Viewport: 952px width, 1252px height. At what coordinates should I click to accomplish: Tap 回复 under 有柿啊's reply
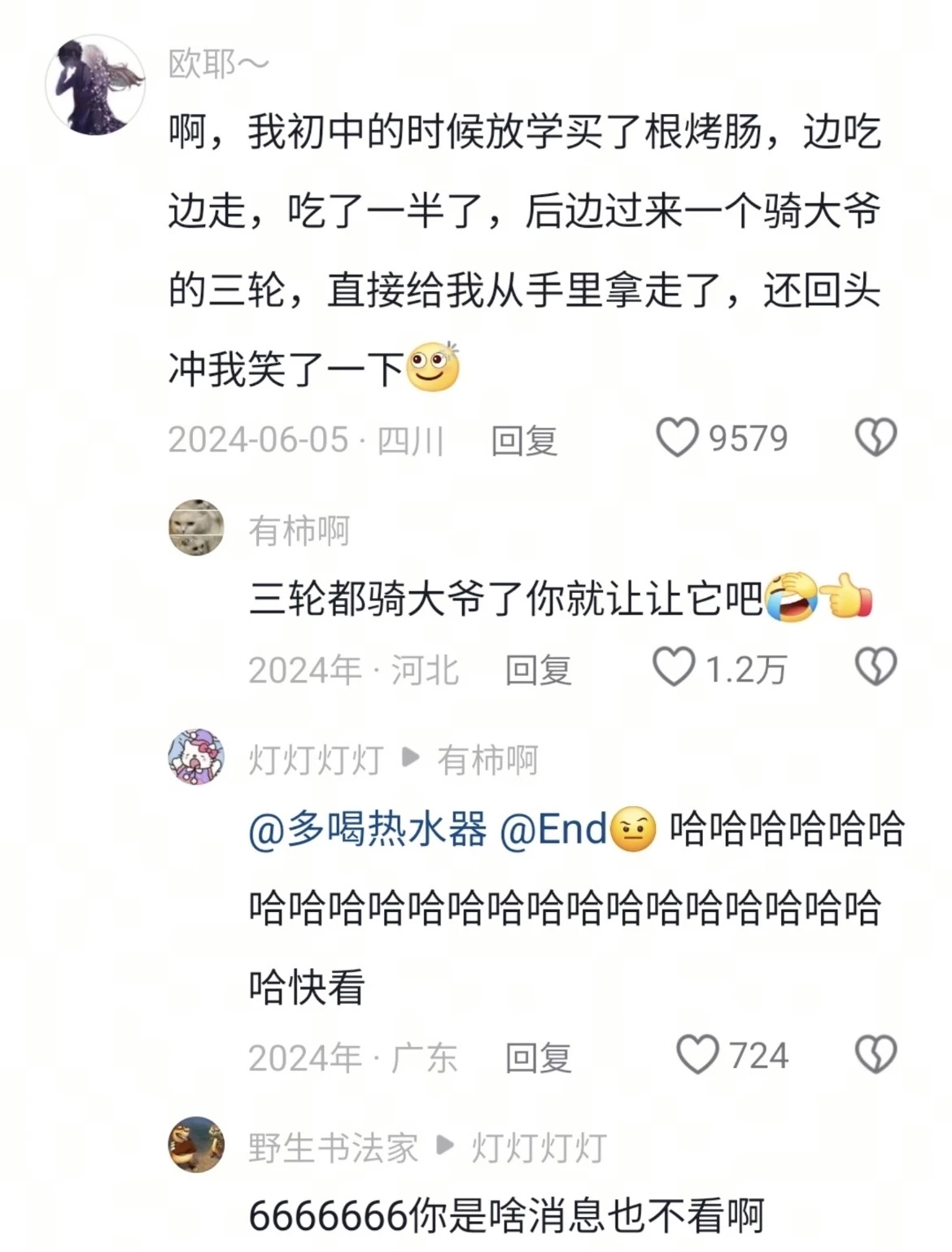[538, 670]
